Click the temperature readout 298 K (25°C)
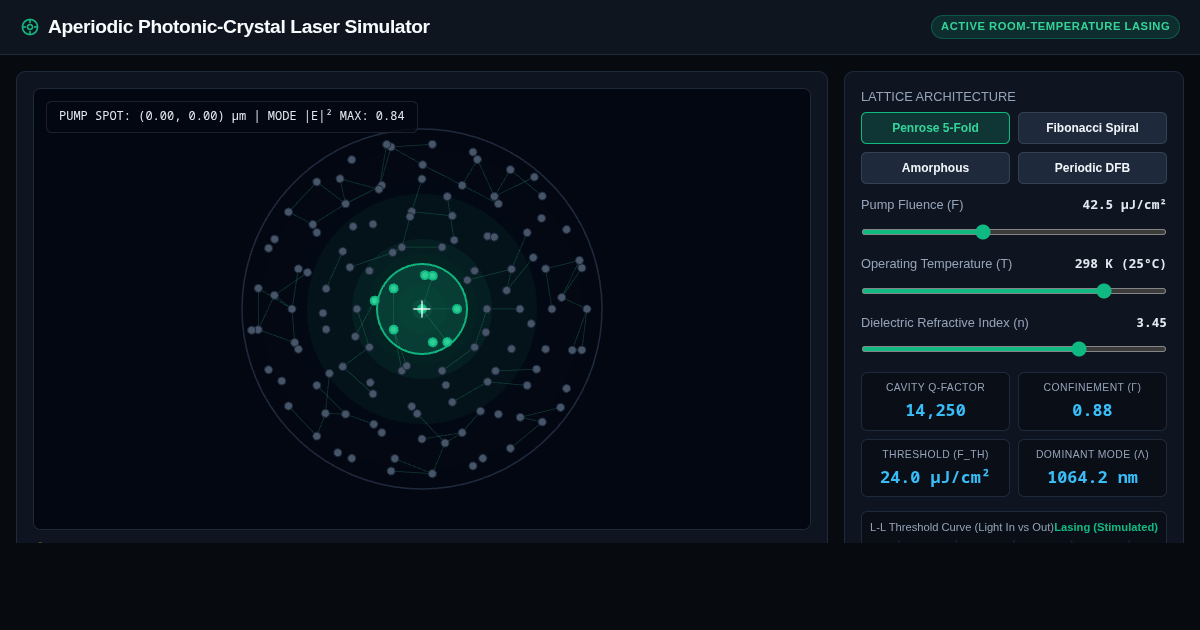This screenshot has height=630, width=1200. pyautogui.click(x=1120, y=263)
